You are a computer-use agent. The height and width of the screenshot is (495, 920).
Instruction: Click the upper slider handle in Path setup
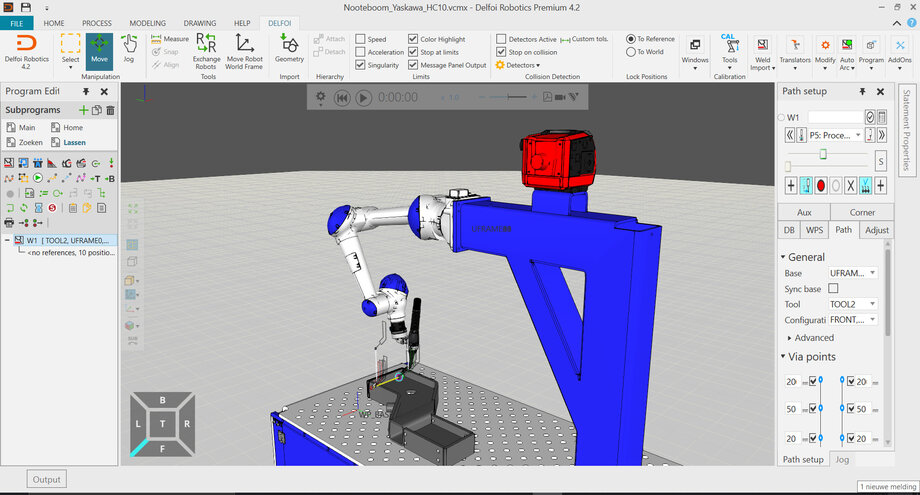(x=823, y=153)
